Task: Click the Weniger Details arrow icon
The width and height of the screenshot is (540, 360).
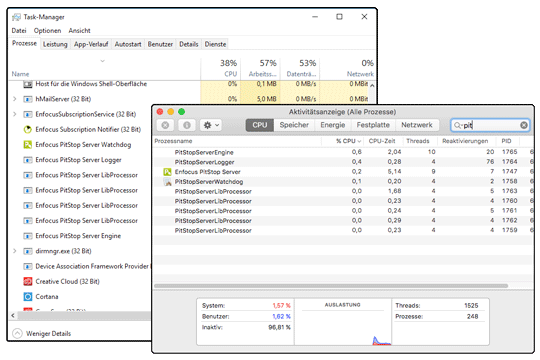Action: click(17, 333)
